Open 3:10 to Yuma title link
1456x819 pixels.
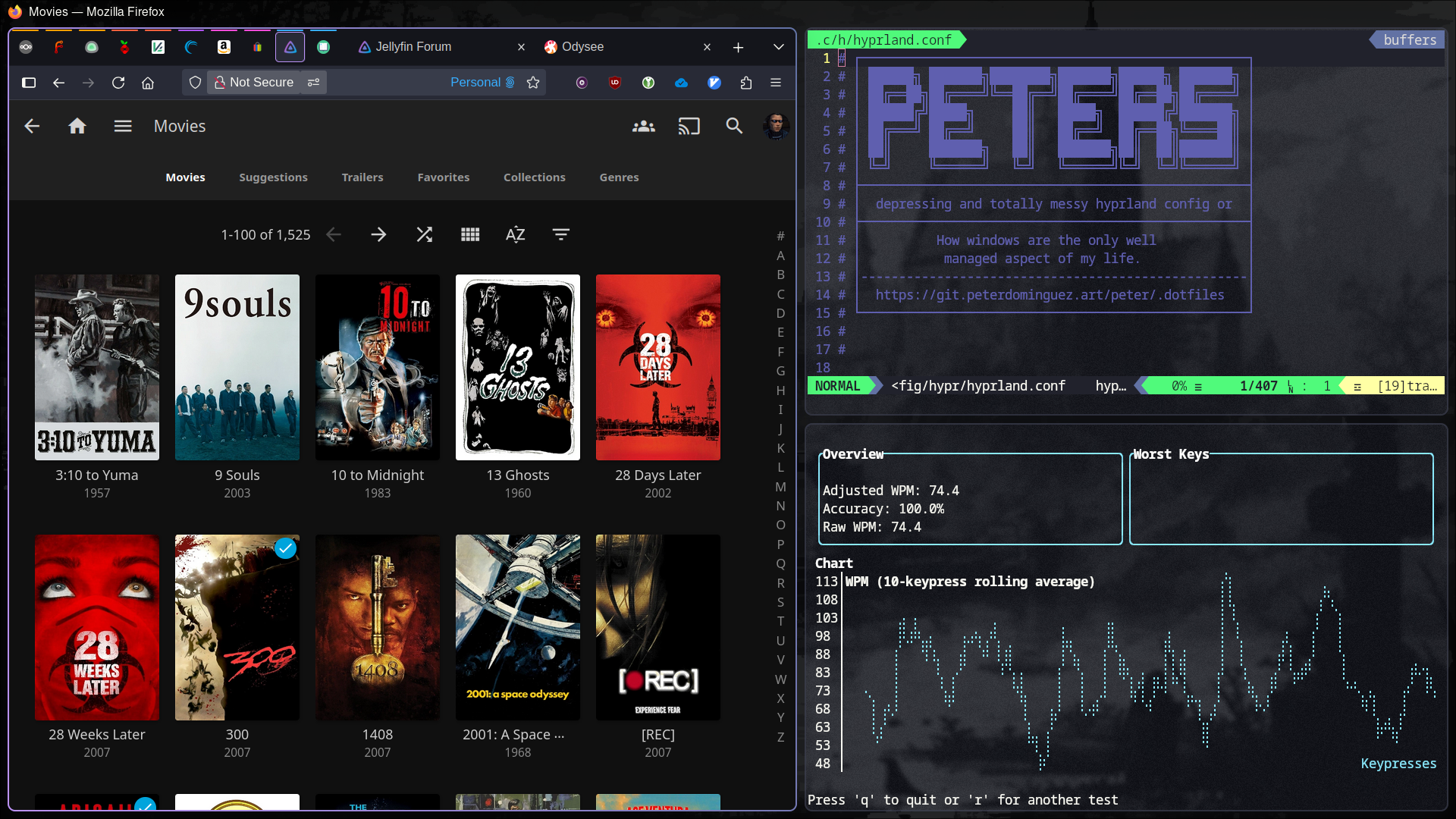pos(97,475)
